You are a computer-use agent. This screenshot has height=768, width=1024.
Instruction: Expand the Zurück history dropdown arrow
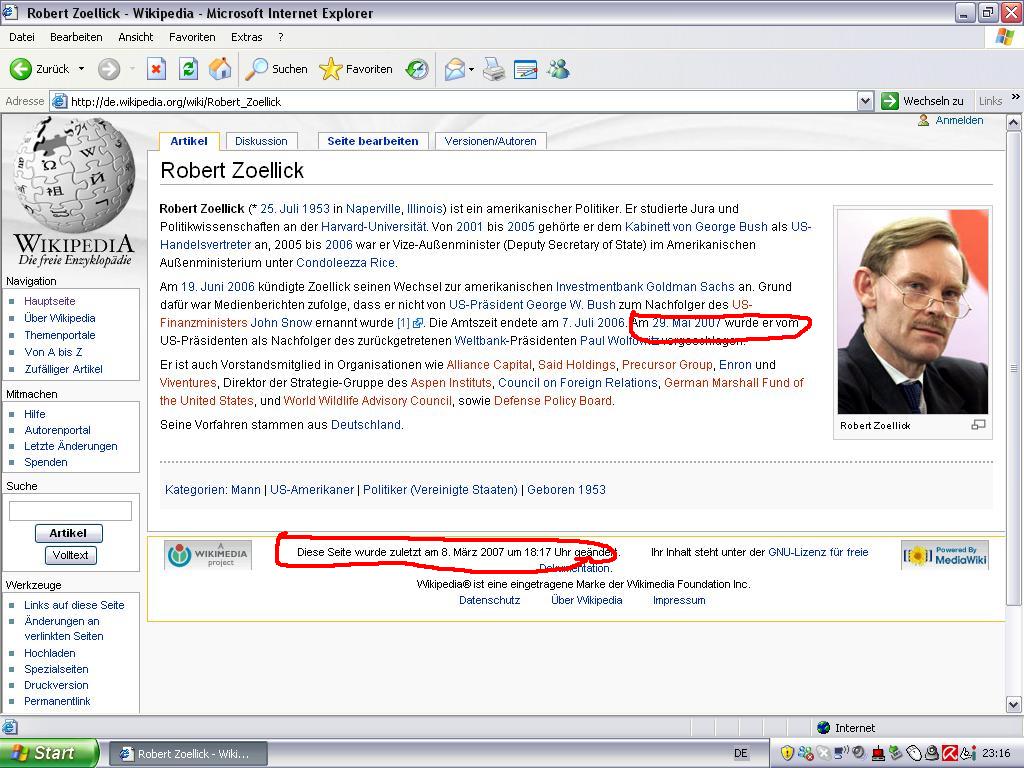click(x=82, y=69)
